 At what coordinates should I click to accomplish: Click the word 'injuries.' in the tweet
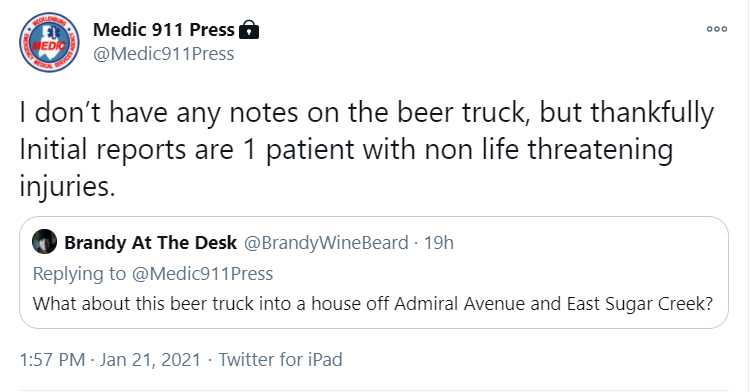click(67, 187)
